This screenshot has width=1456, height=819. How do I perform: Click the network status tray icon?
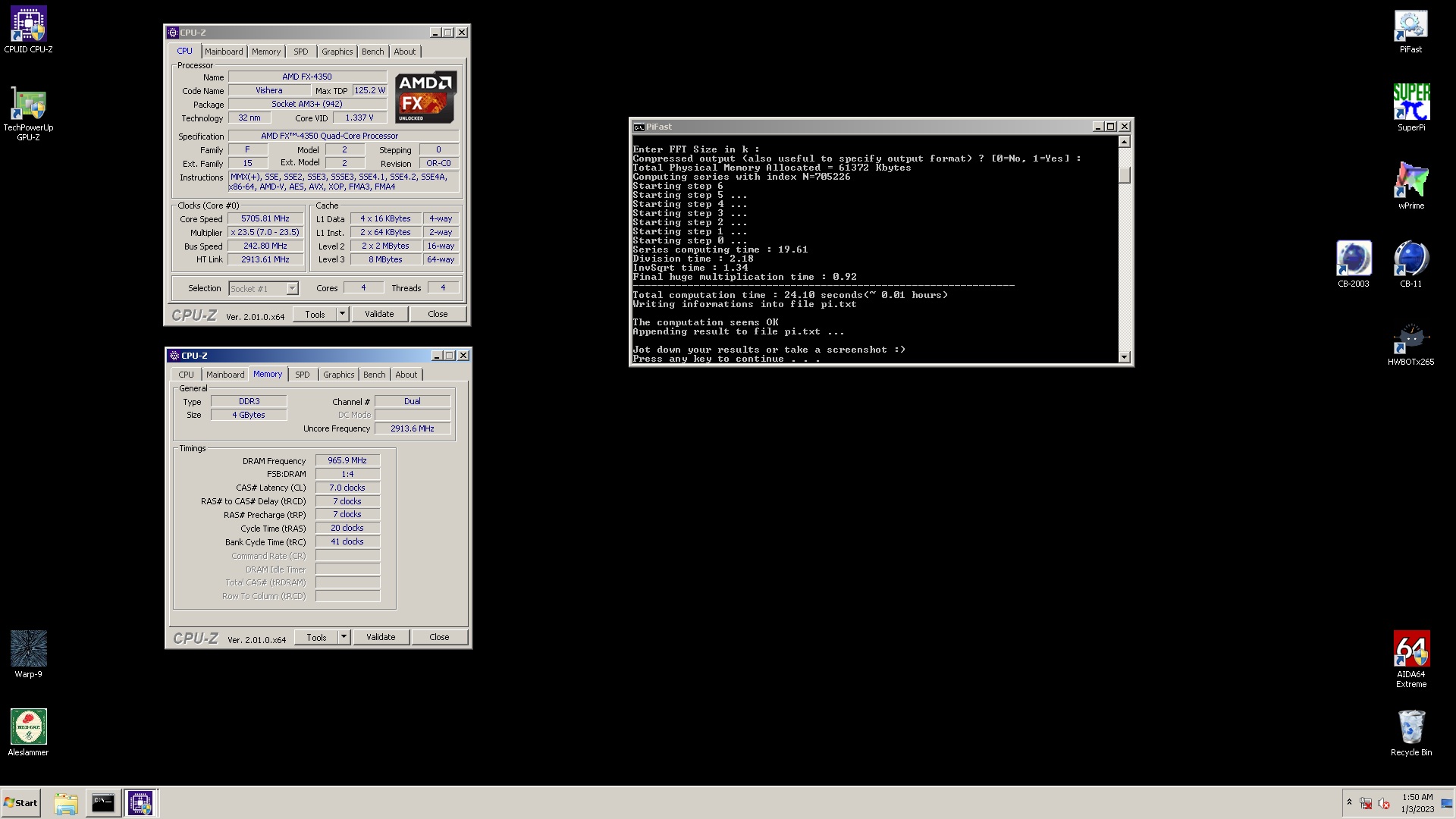(1366, 803)
